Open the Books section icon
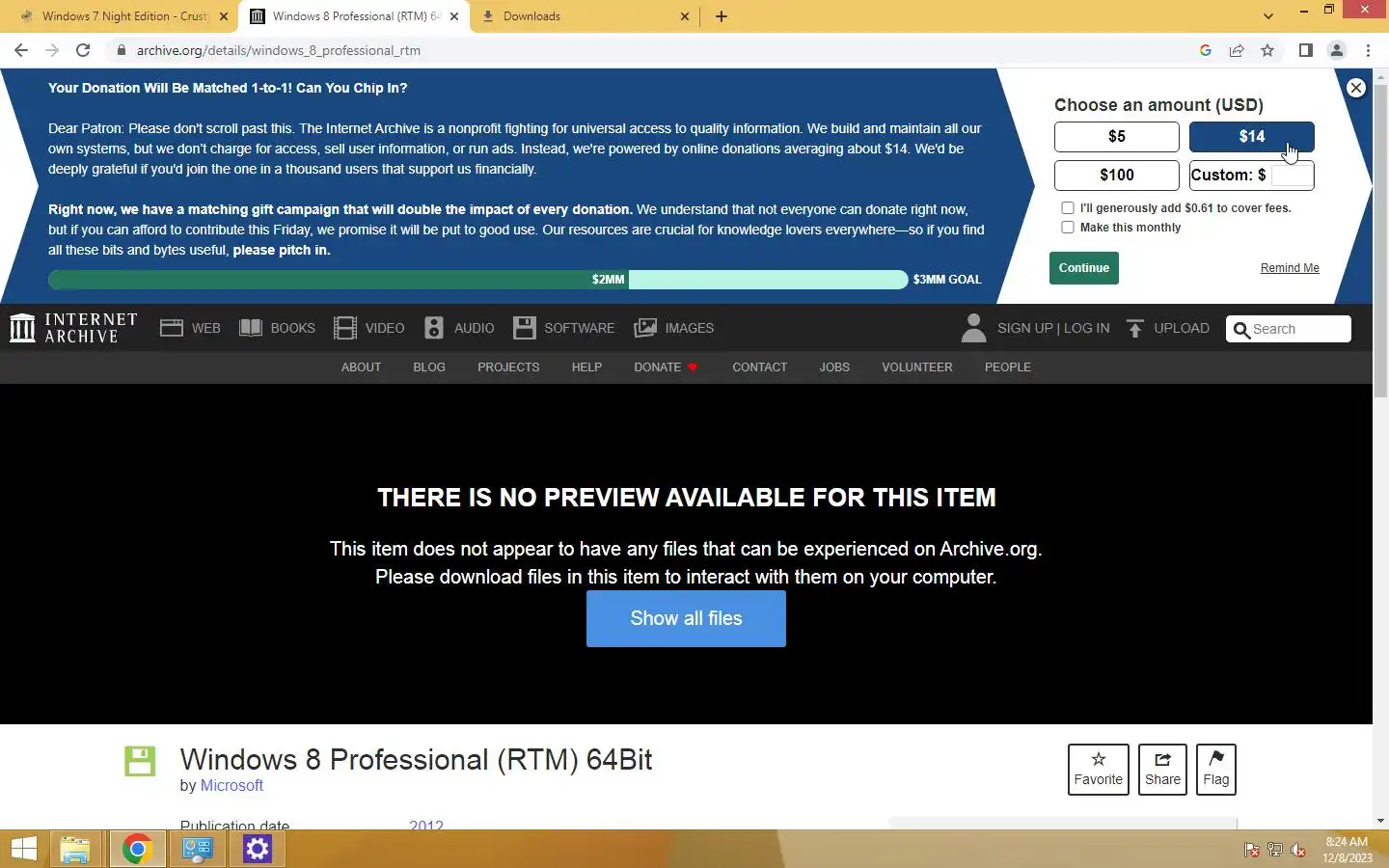Screen dimensions: 1389x868 [251, 328]
